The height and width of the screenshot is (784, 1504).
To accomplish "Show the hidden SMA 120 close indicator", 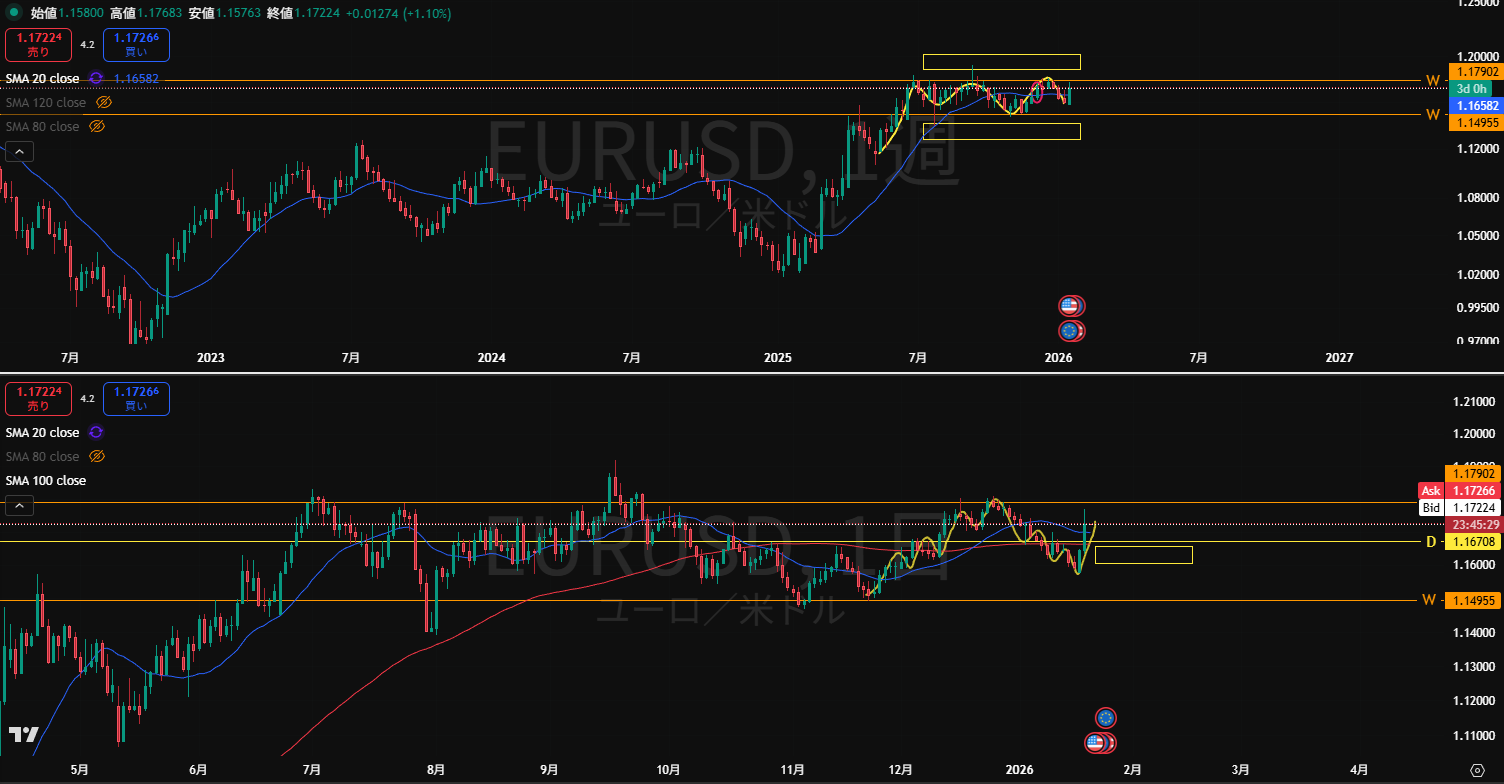I will (x=104, y=102).
